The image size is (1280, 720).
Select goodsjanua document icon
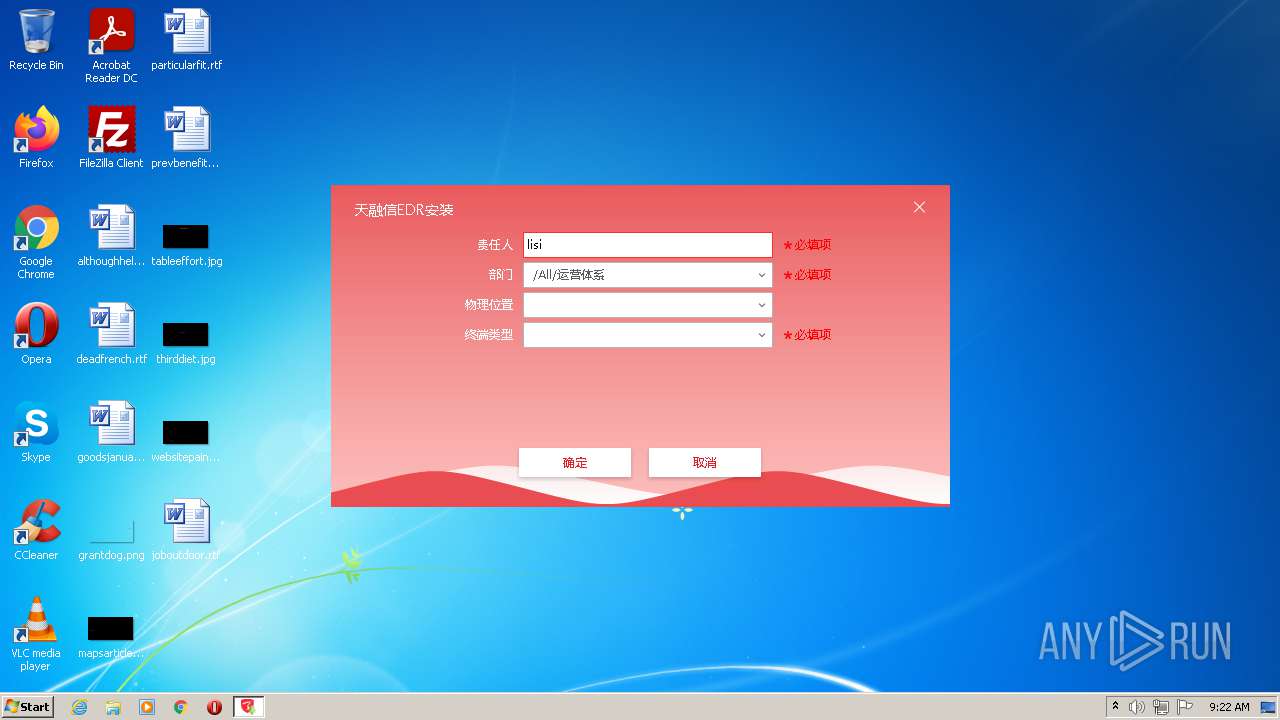[111, 432]
